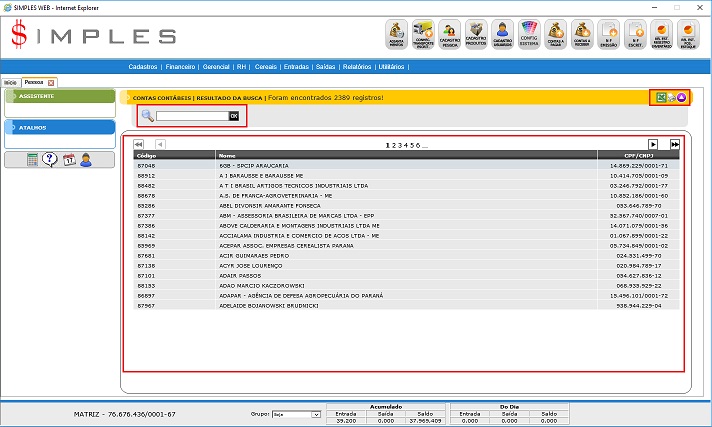Image resolution: width=712 pixels, height=427 pixels.
Task: Open Contas a Pagar icon
Action: tap(557, 34)
